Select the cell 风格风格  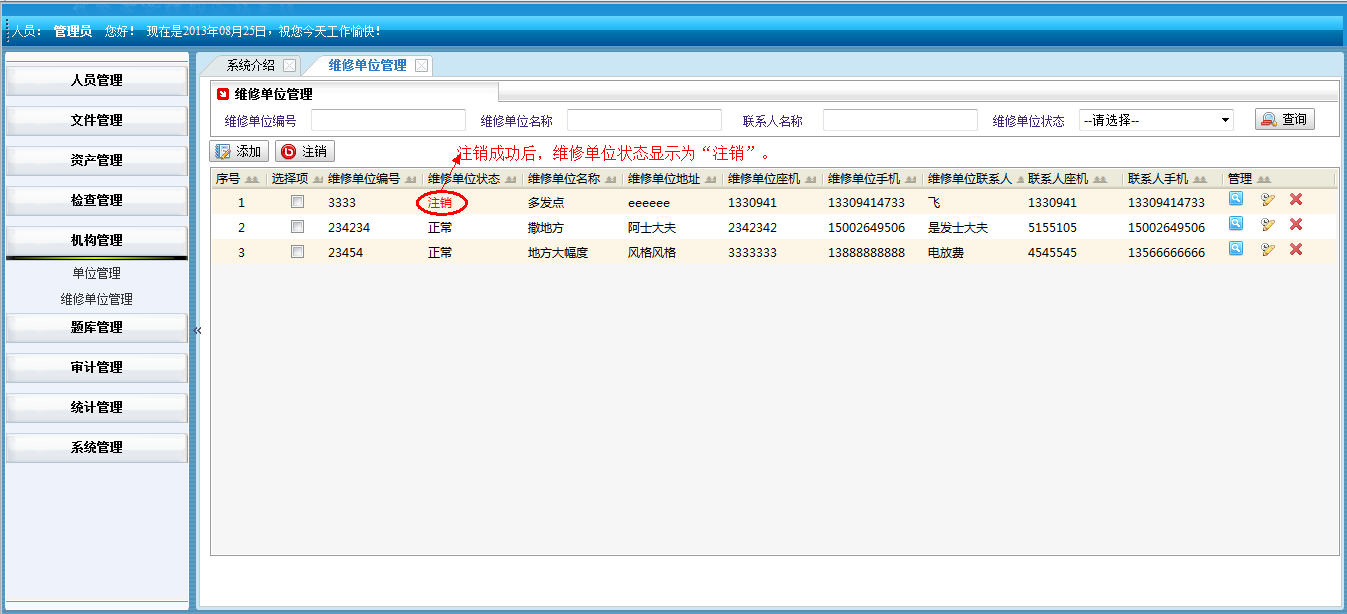(x=652, y=253)
